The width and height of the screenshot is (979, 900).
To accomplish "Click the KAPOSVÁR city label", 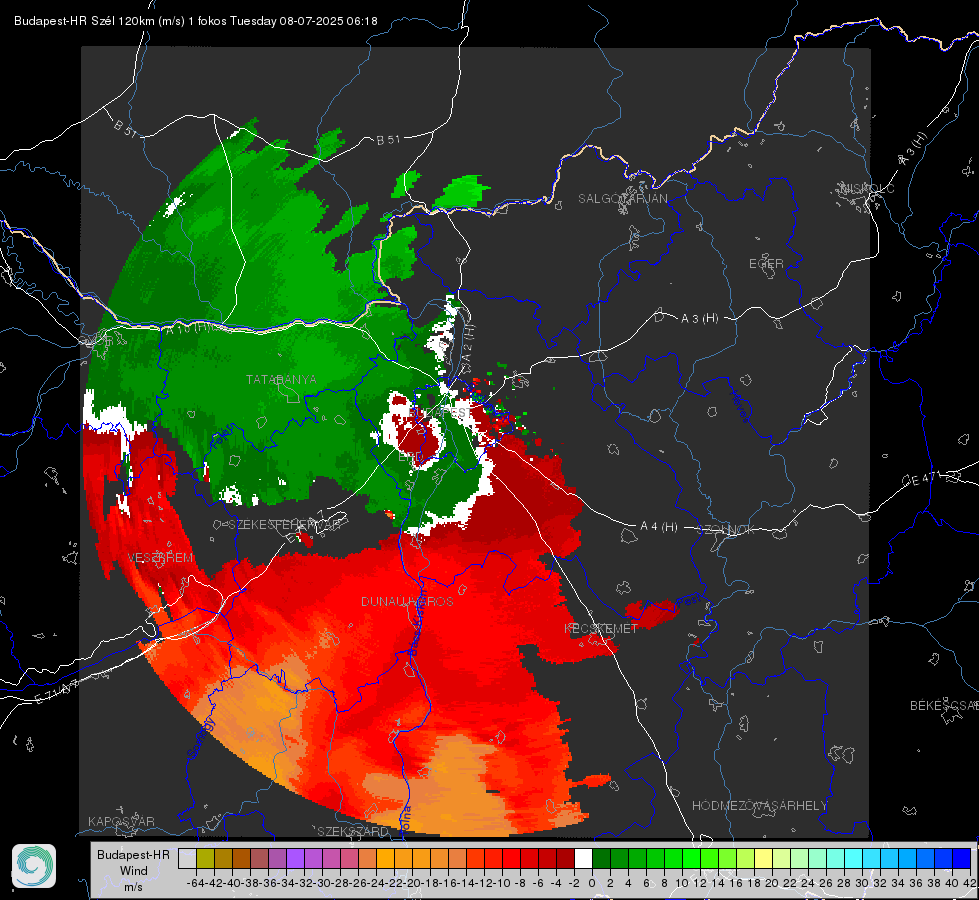I will coord(121,821).
